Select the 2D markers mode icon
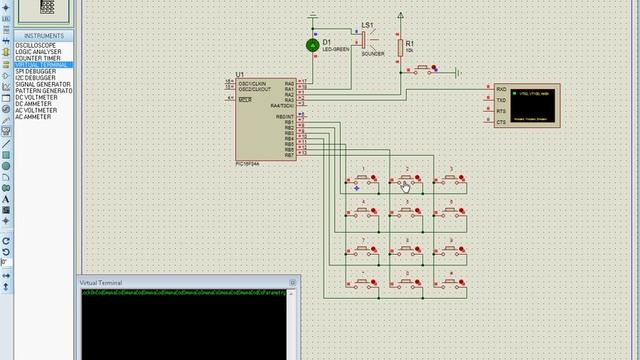 click(x=6, y=221)
